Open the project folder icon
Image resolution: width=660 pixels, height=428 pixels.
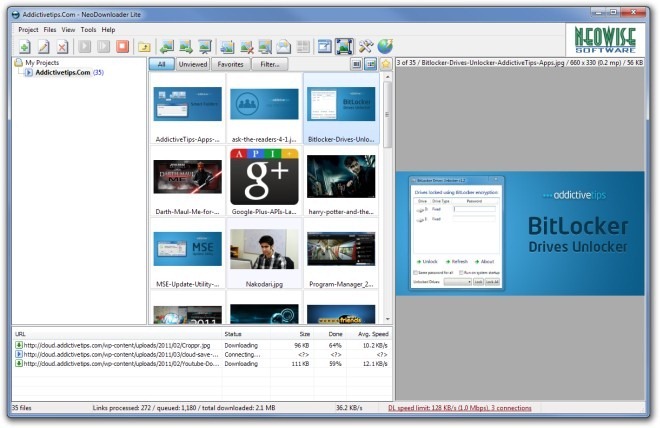click(144, 46)
